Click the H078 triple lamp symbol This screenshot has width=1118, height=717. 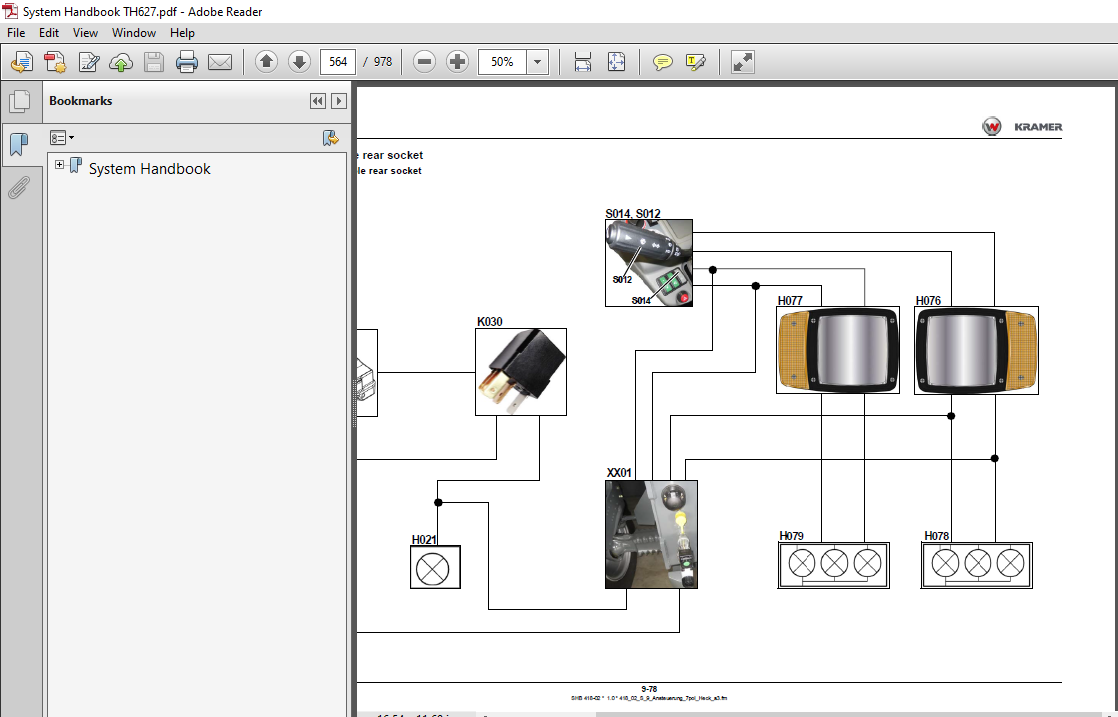(977, 565)
